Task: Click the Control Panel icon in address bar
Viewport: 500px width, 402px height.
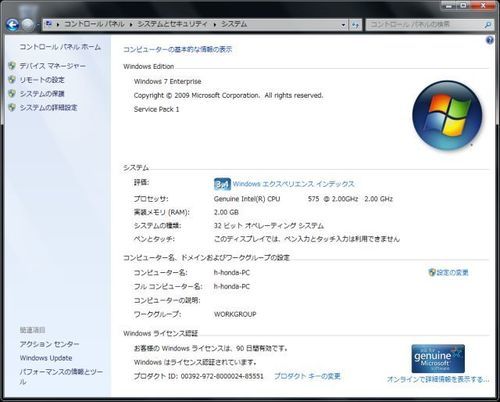Action: tap(49, 24)
